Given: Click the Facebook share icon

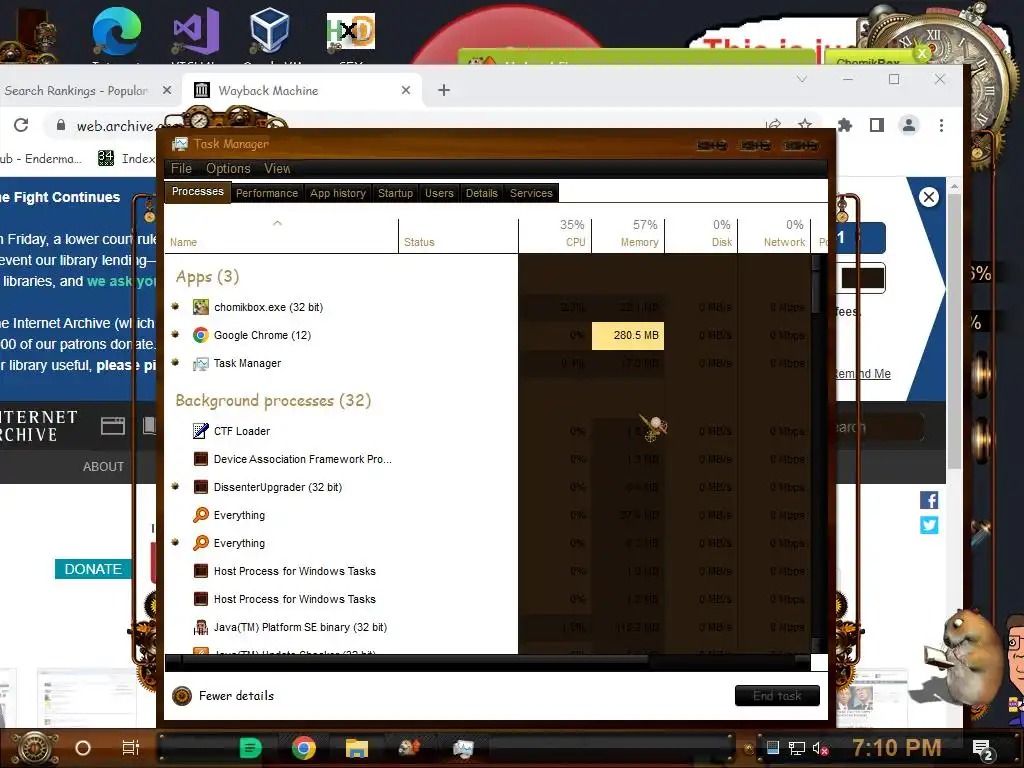Looking at the screenshot, I should click(x=929, y=500).
